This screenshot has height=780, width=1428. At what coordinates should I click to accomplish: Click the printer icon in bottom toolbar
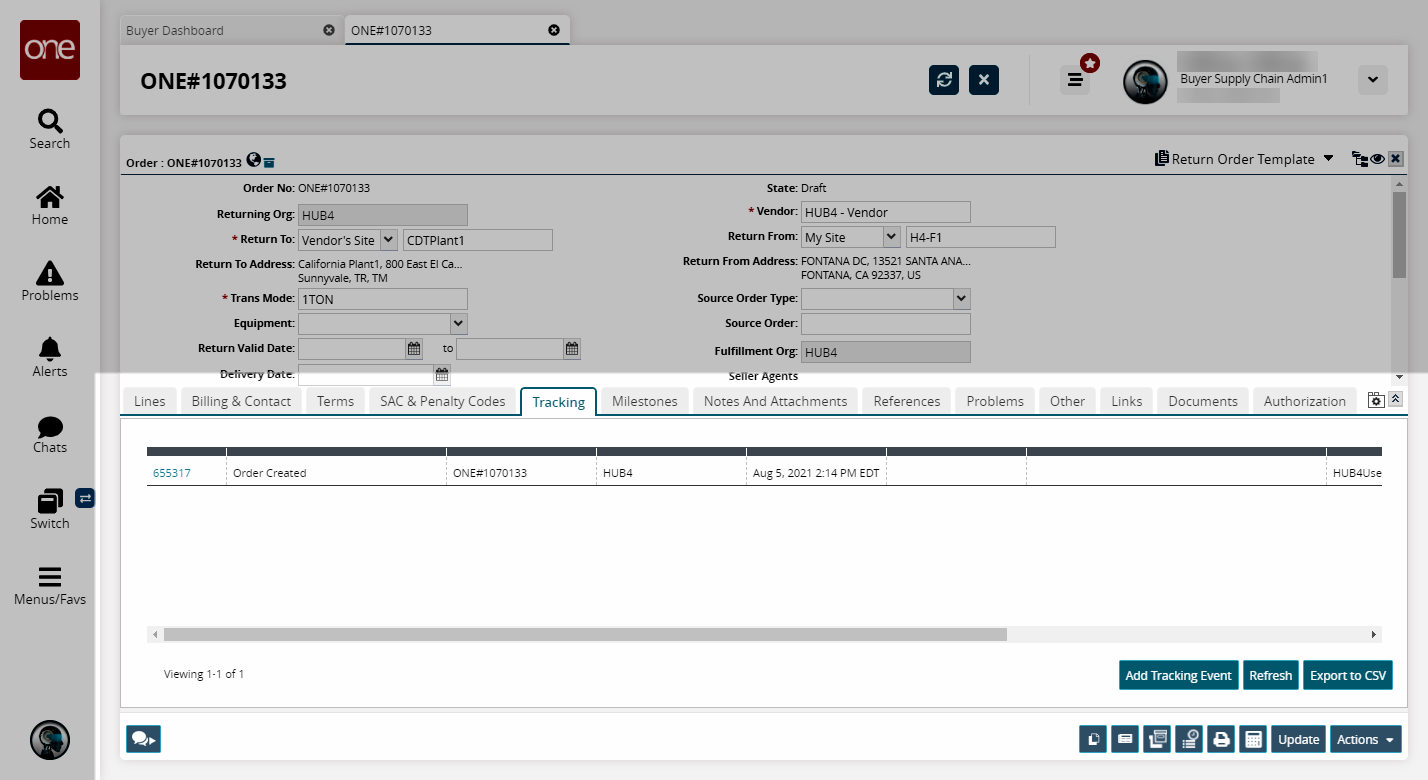pos(1220,740)
